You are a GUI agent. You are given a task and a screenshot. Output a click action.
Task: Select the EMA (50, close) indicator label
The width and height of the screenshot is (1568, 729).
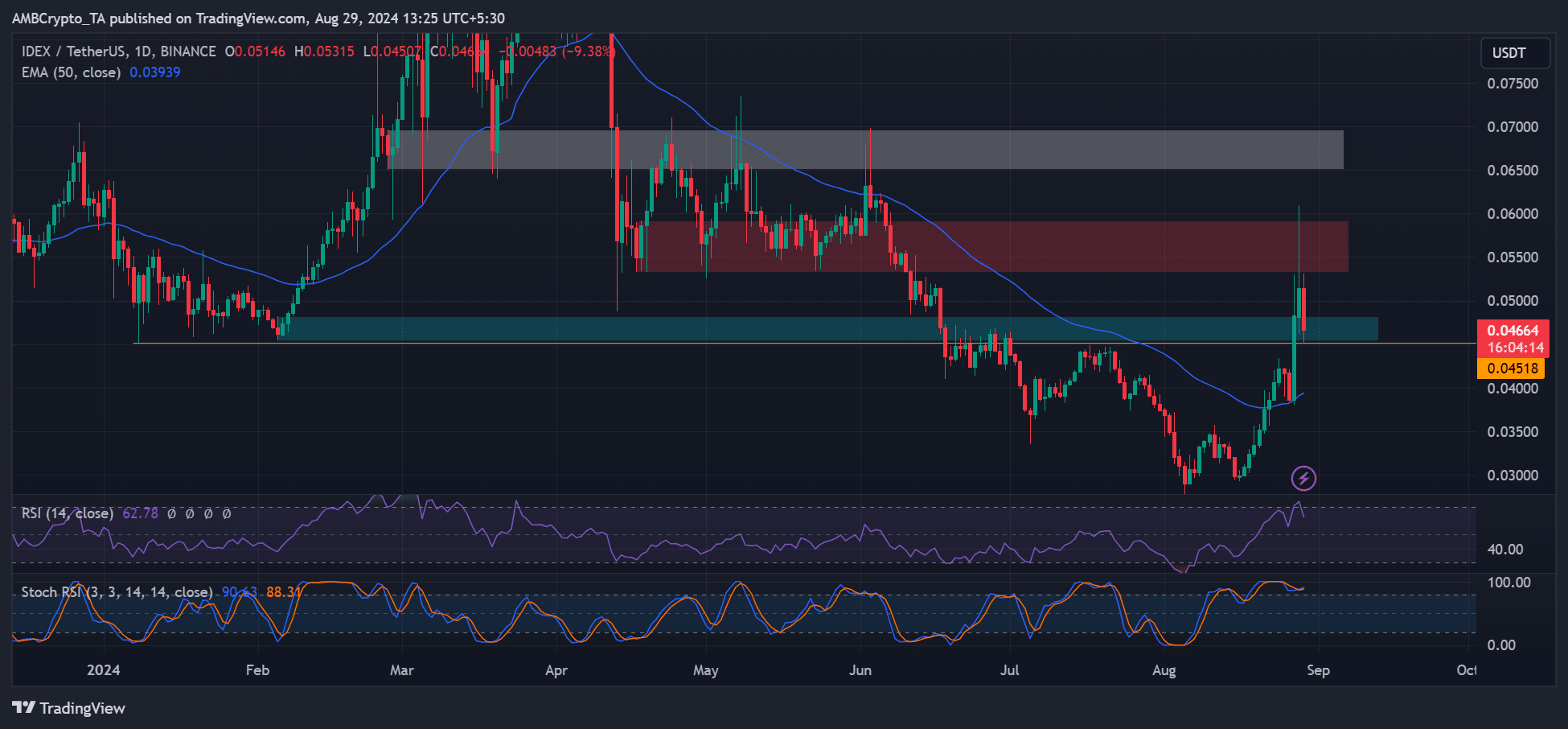pos(71,72)
